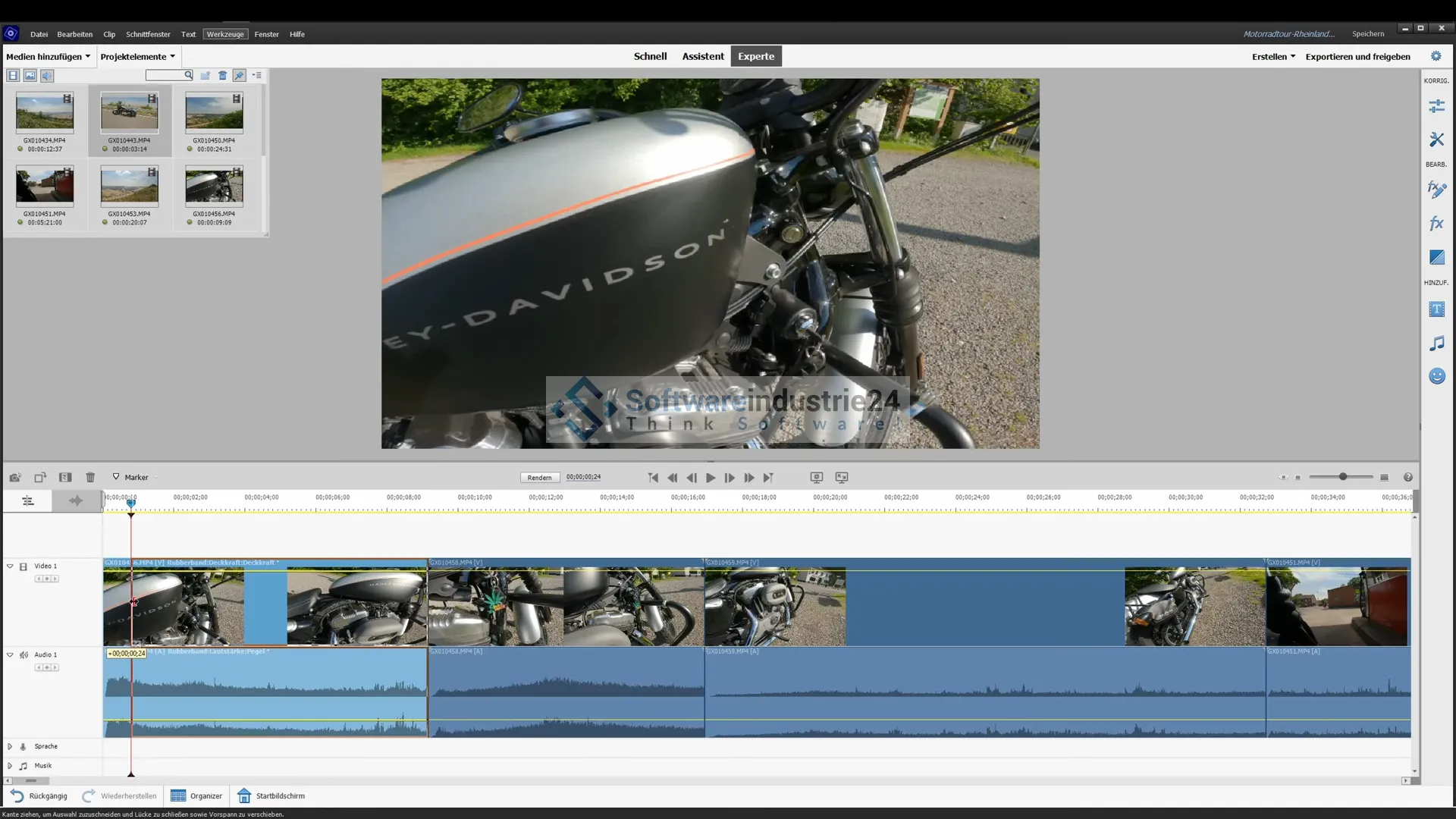Open the Music note panel icon

[1436, 344]
